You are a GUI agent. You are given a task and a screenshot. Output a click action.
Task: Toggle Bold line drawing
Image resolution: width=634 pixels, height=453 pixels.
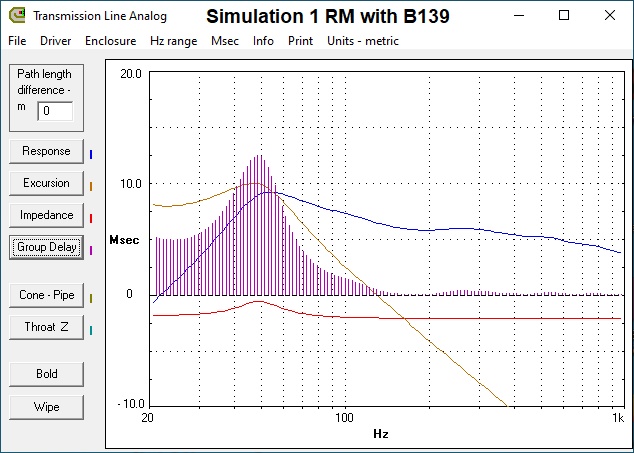(46, 374)
